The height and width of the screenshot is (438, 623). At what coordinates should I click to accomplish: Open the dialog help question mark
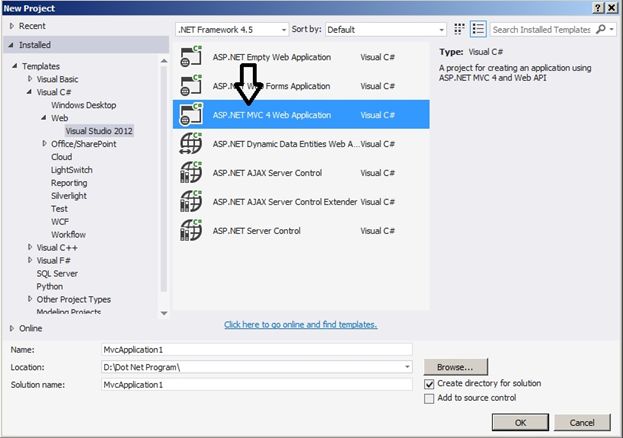point(598,8)
